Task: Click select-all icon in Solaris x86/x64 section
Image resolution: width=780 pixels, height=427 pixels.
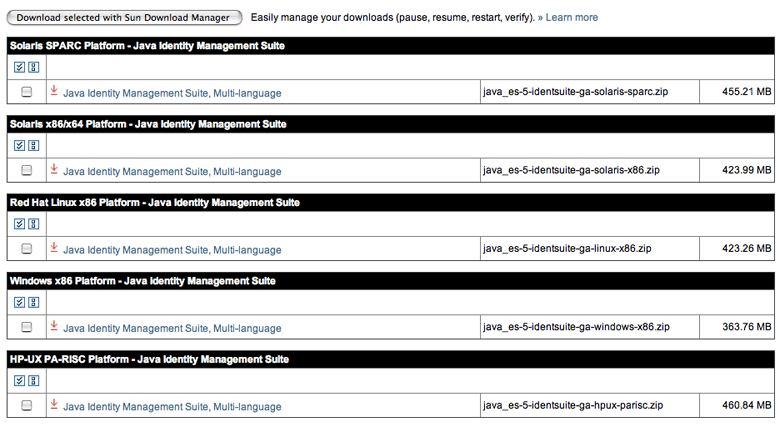Action: 20,145
